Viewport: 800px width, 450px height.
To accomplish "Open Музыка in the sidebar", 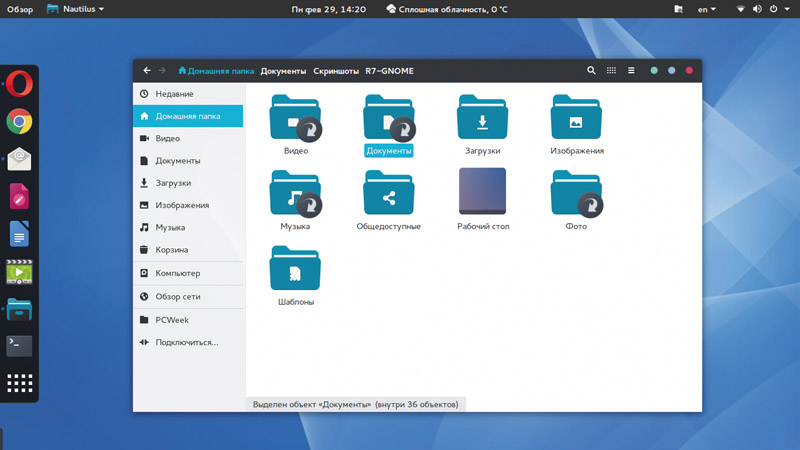I will coord(188,228).
